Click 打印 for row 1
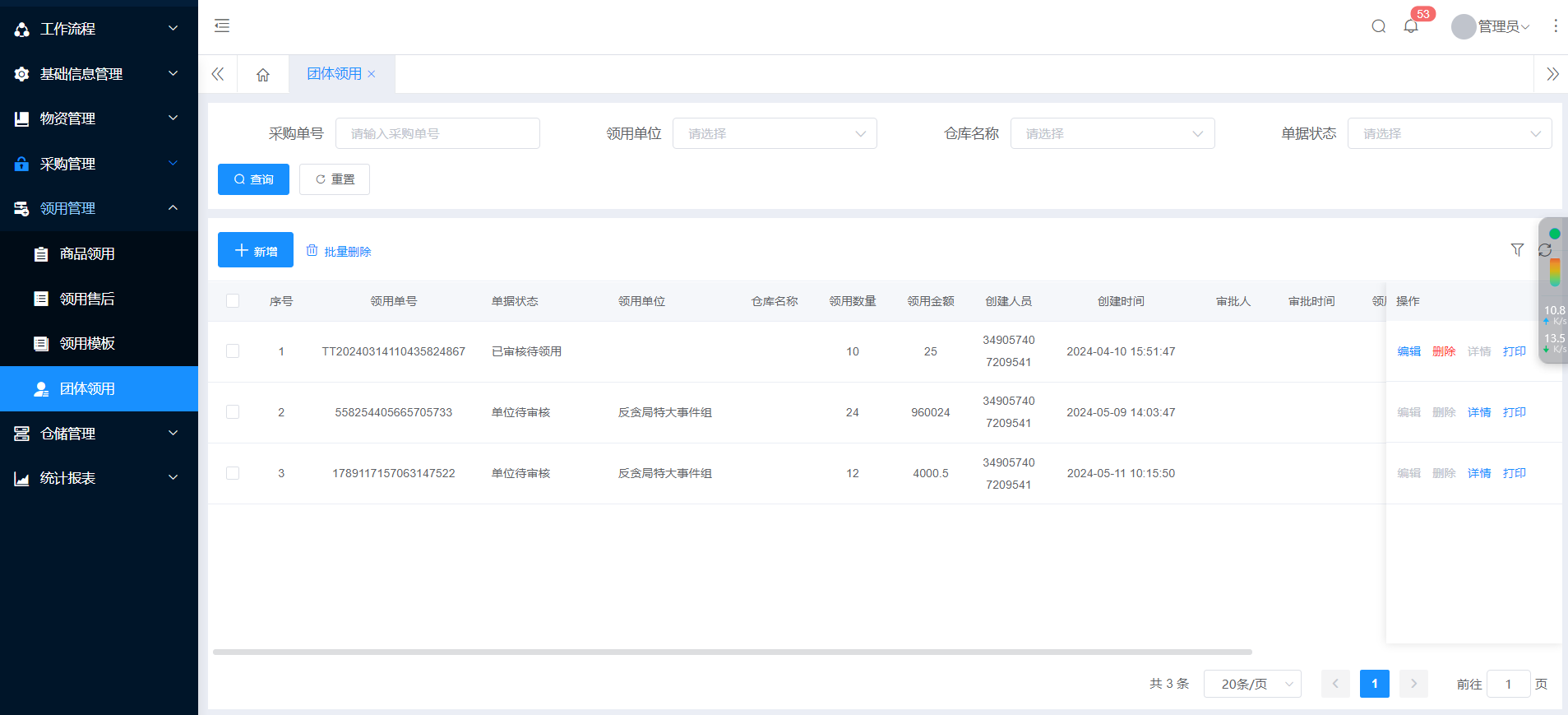This screenshot has width=1568, height=715. [x=1515, y=351]
